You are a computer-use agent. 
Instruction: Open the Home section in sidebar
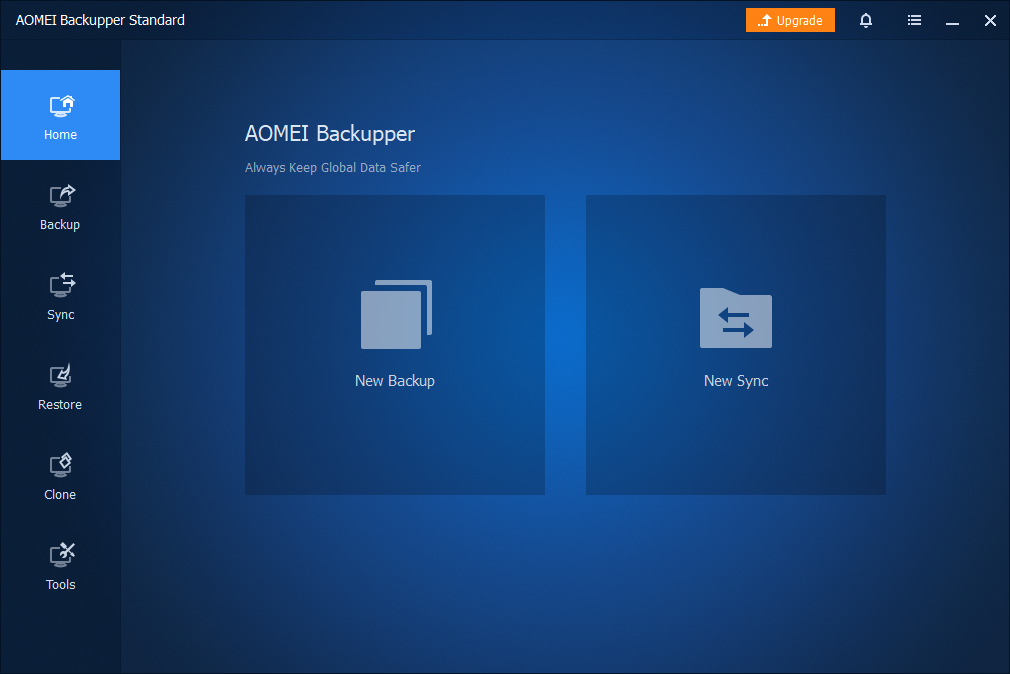pyautogui.click(x=60, y=115)
